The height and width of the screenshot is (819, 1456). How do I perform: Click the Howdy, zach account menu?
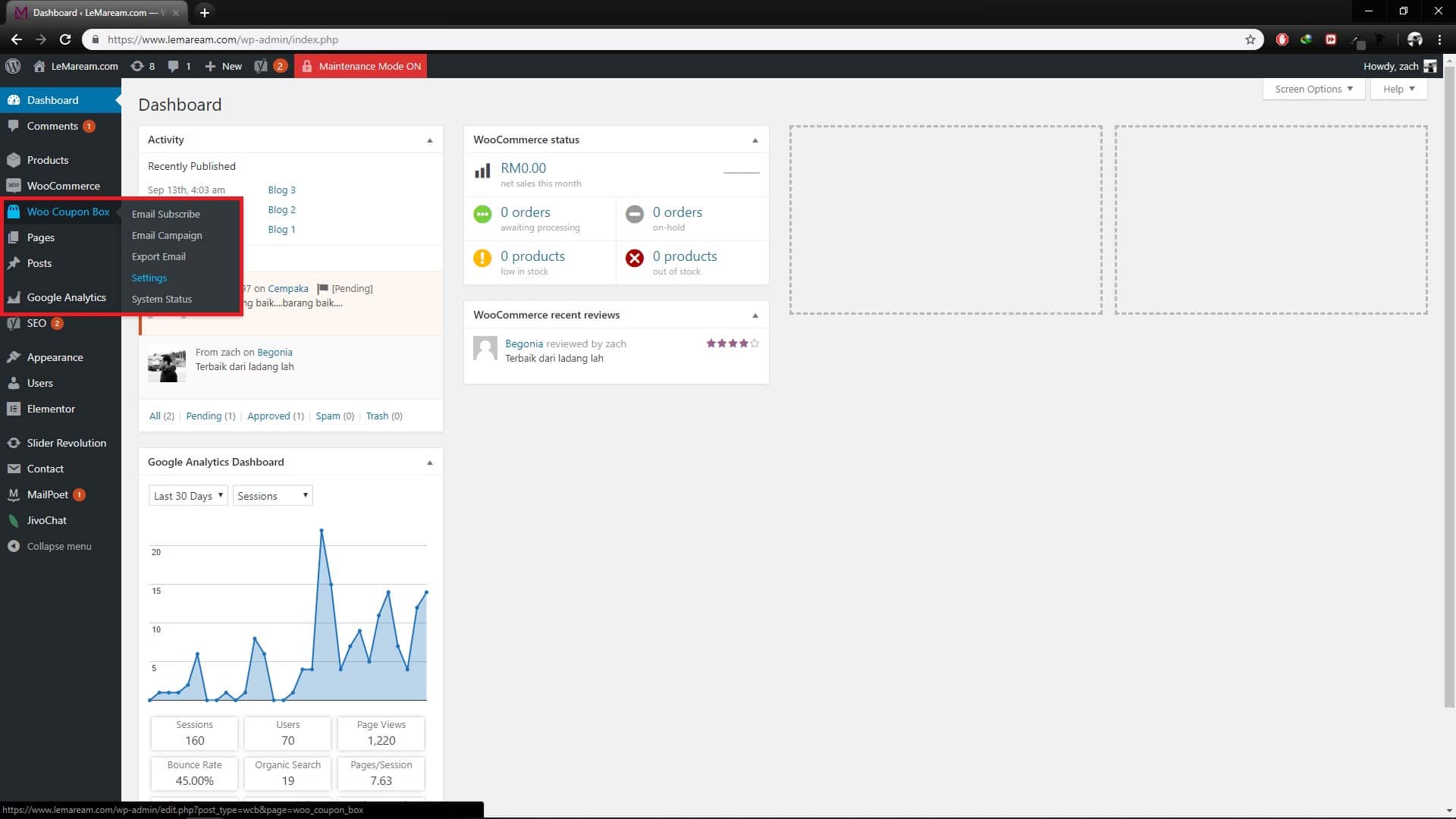click(1399, 66)
